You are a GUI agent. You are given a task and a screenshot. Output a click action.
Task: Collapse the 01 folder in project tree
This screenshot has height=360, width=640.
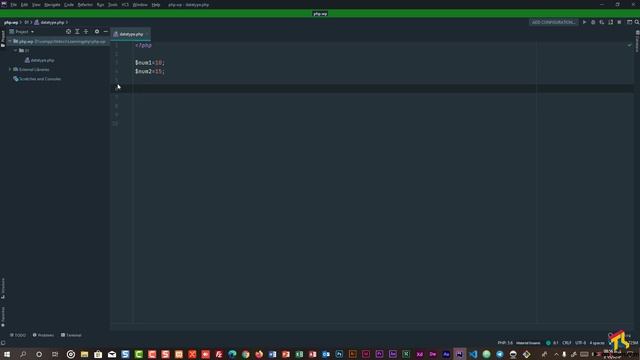pyautogui.click(x=16, y=51)
